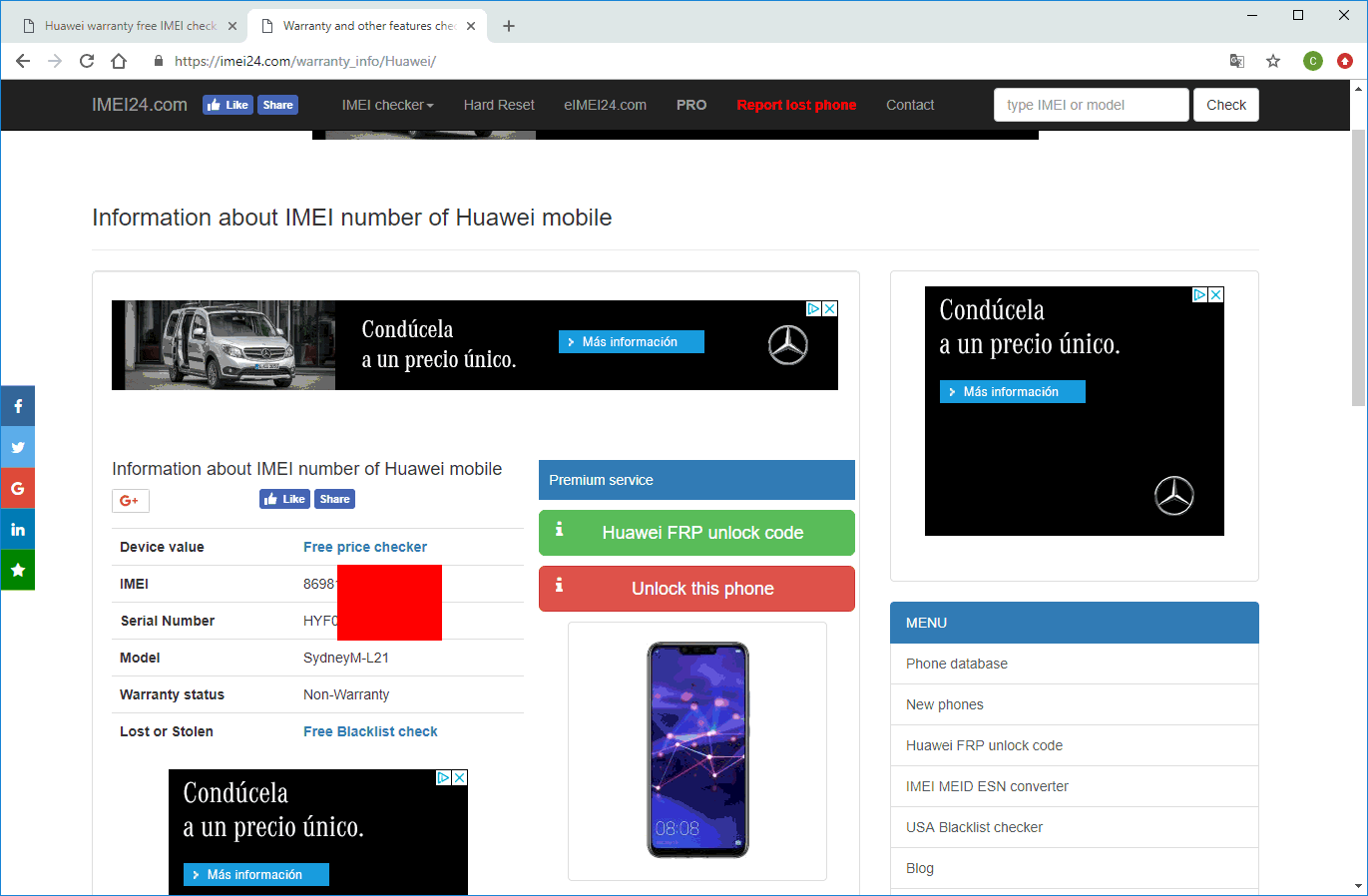1368x896 pixels.
Task: Focus the 'type IMEI or model' field
Action: point(1092,105)
